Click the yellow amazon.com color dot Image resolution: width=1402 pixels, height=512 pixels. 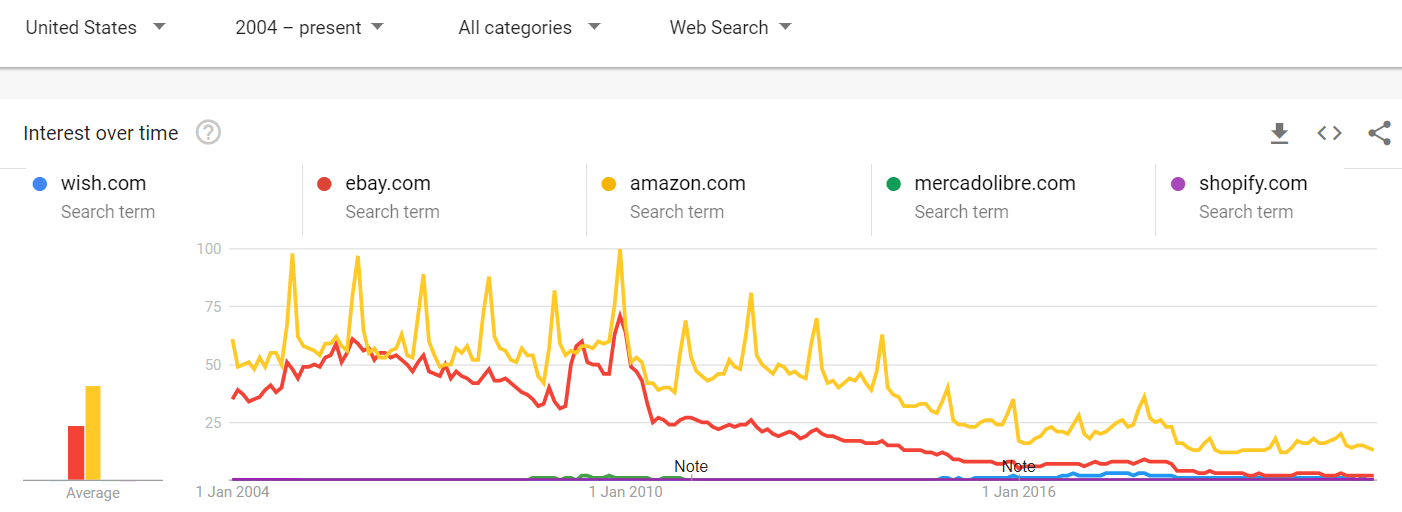point(608,184)
